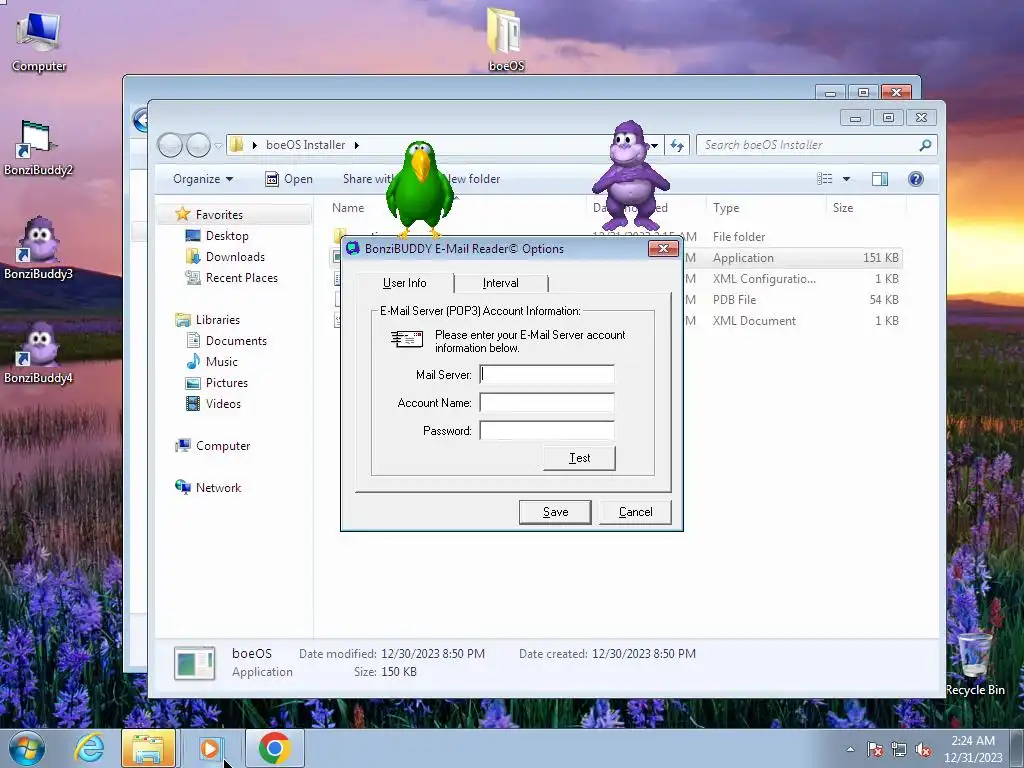The width and height of the screenshot is (1024, 768).
Task: Launch BonziBuddy2 desktop shortcut
Action: [x=38, y=148]
